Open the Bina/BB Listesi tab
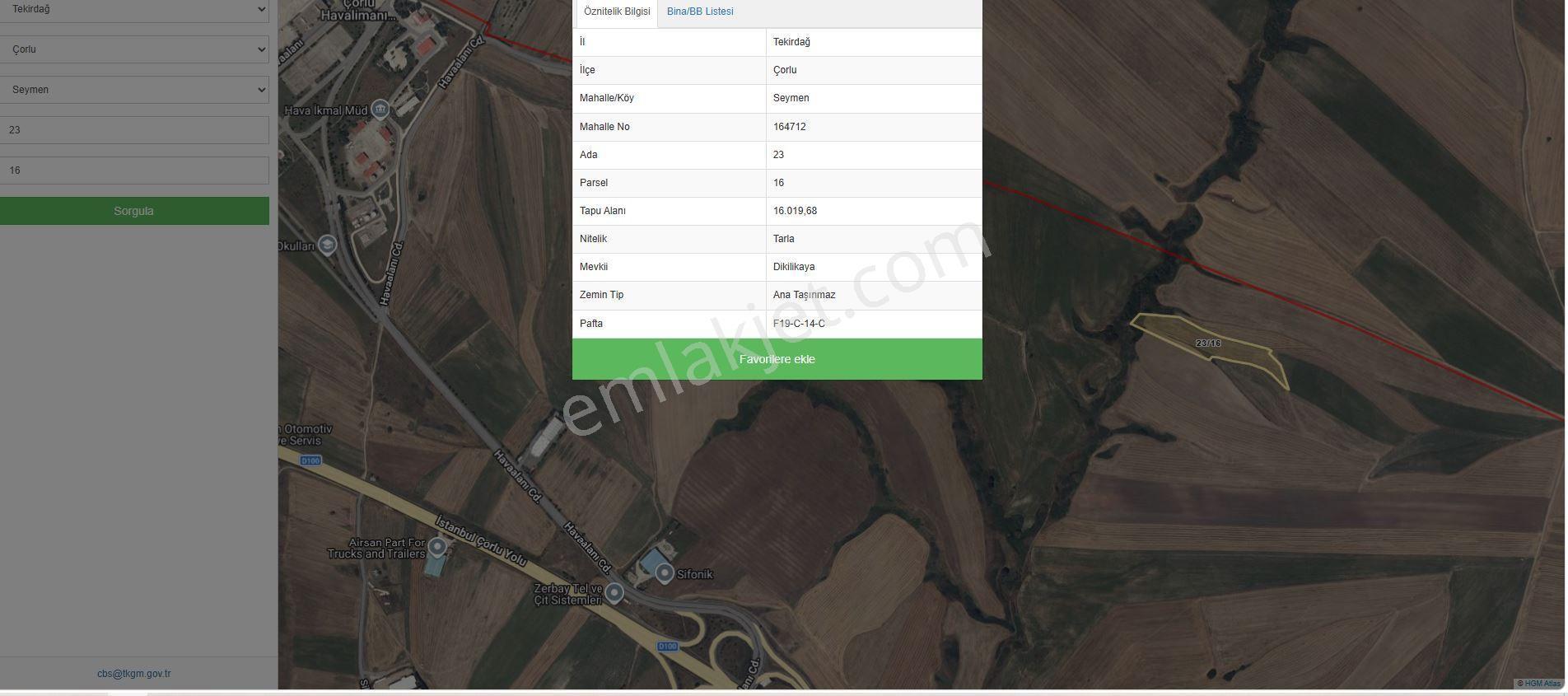Image resolution: width=1568 pixels, height=696 pixels. click(x=700, y=12)
